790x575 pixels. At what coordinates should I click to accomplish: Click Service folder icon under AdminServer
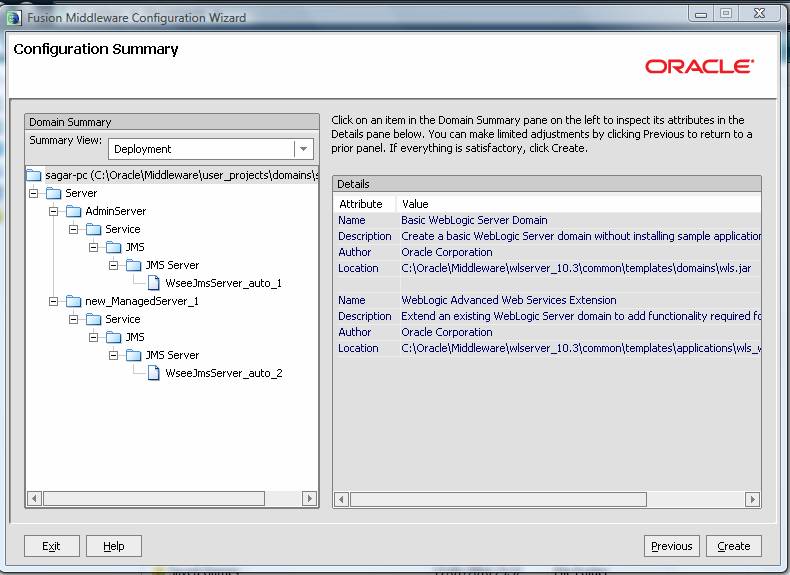pos(94,229)
